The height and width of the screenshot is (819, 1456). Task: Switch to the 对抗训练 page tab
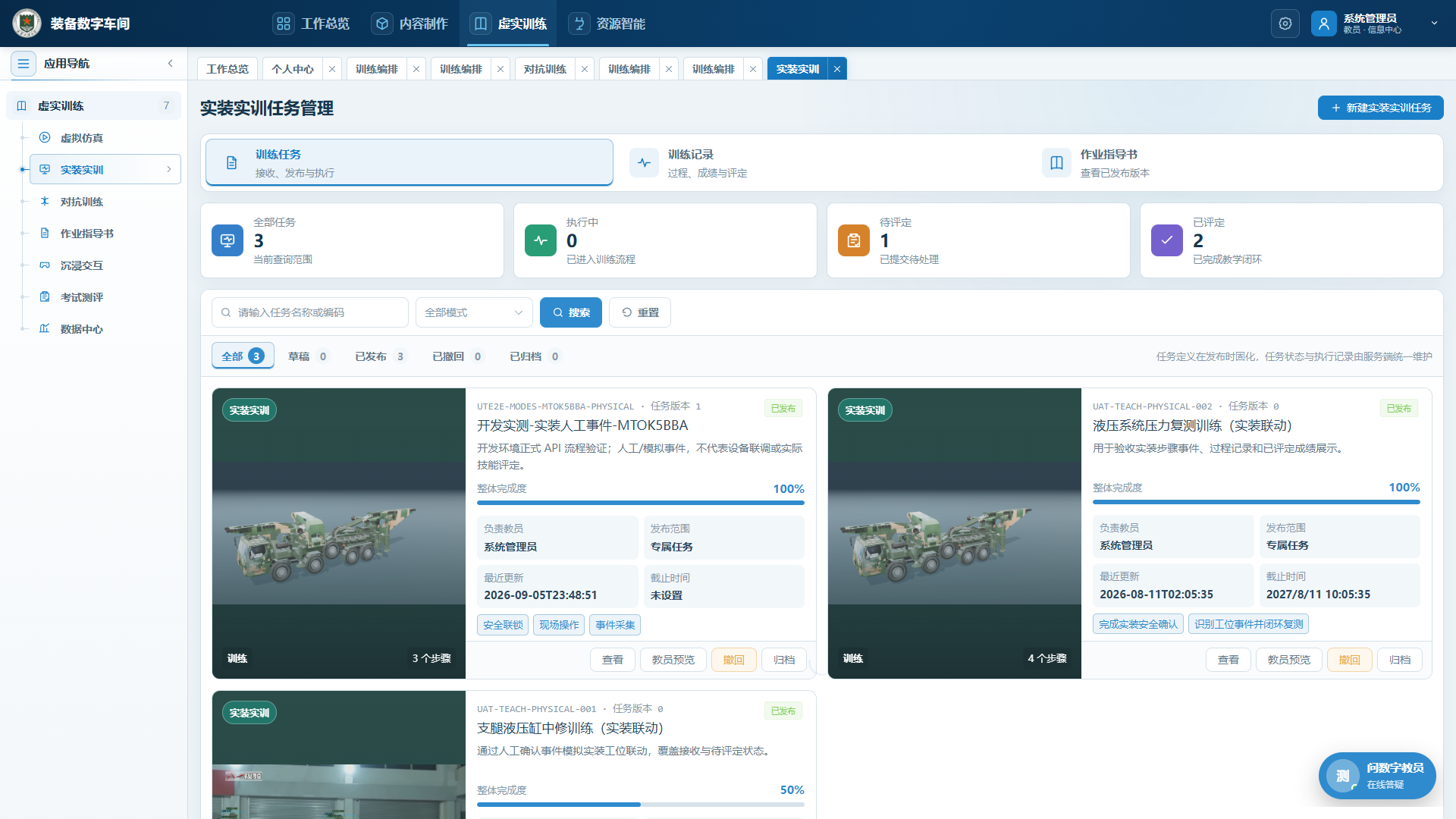pos(545,68)
